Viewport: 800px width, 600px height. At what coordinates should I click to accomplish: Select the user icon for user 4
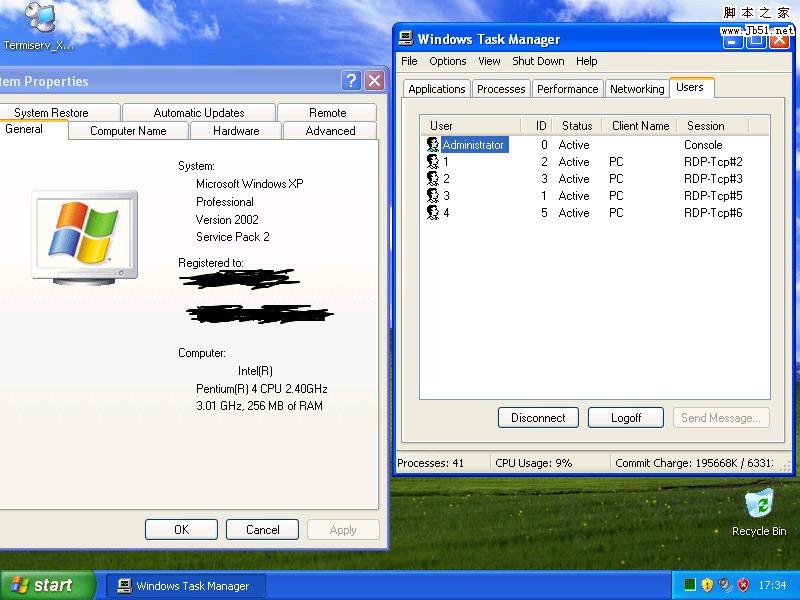(x=433, y=212)
